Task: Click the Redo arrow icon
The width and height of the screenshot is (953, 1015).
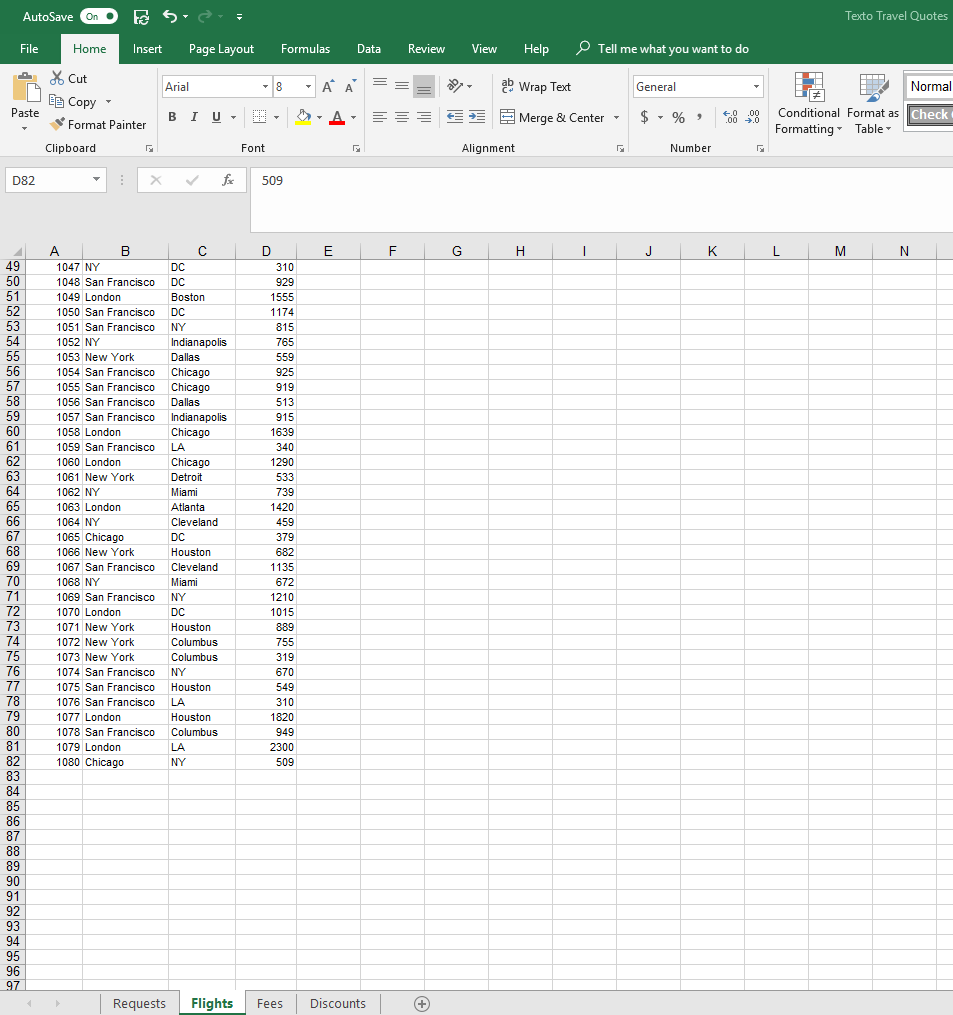Action: 205,16
